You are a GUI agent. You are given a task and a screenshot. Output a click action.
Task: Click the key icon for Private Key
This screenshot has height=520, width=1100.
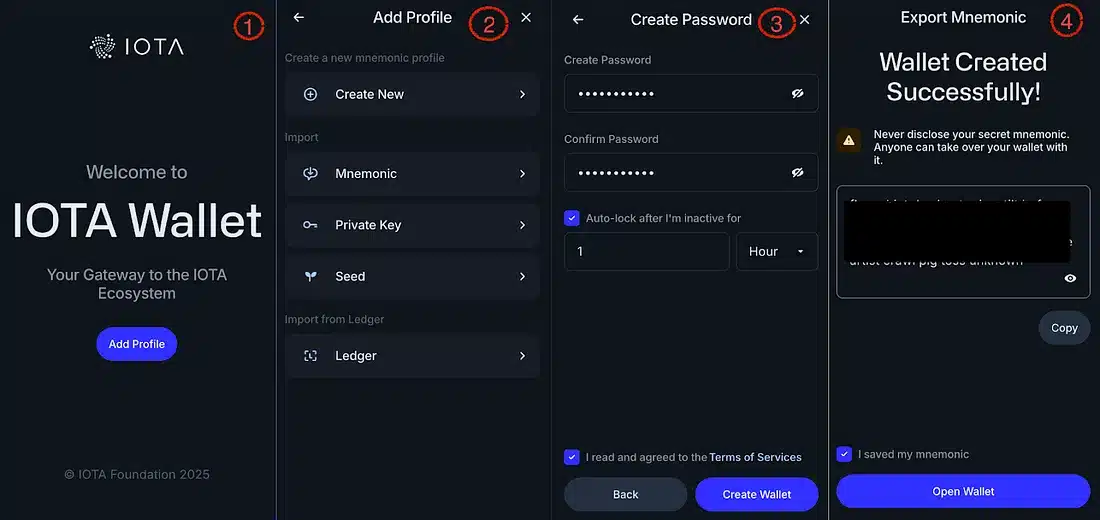point(310,225)
